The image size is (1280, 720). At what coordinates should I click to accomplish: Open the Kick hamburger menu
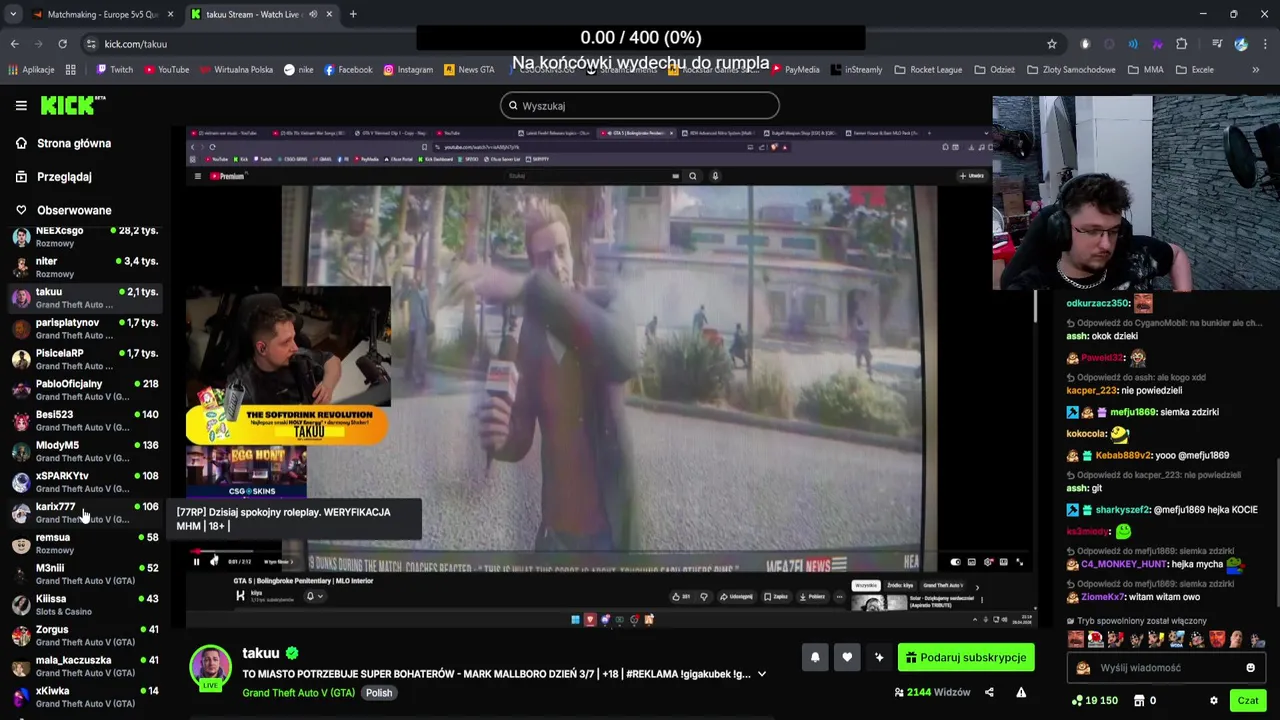21,105
